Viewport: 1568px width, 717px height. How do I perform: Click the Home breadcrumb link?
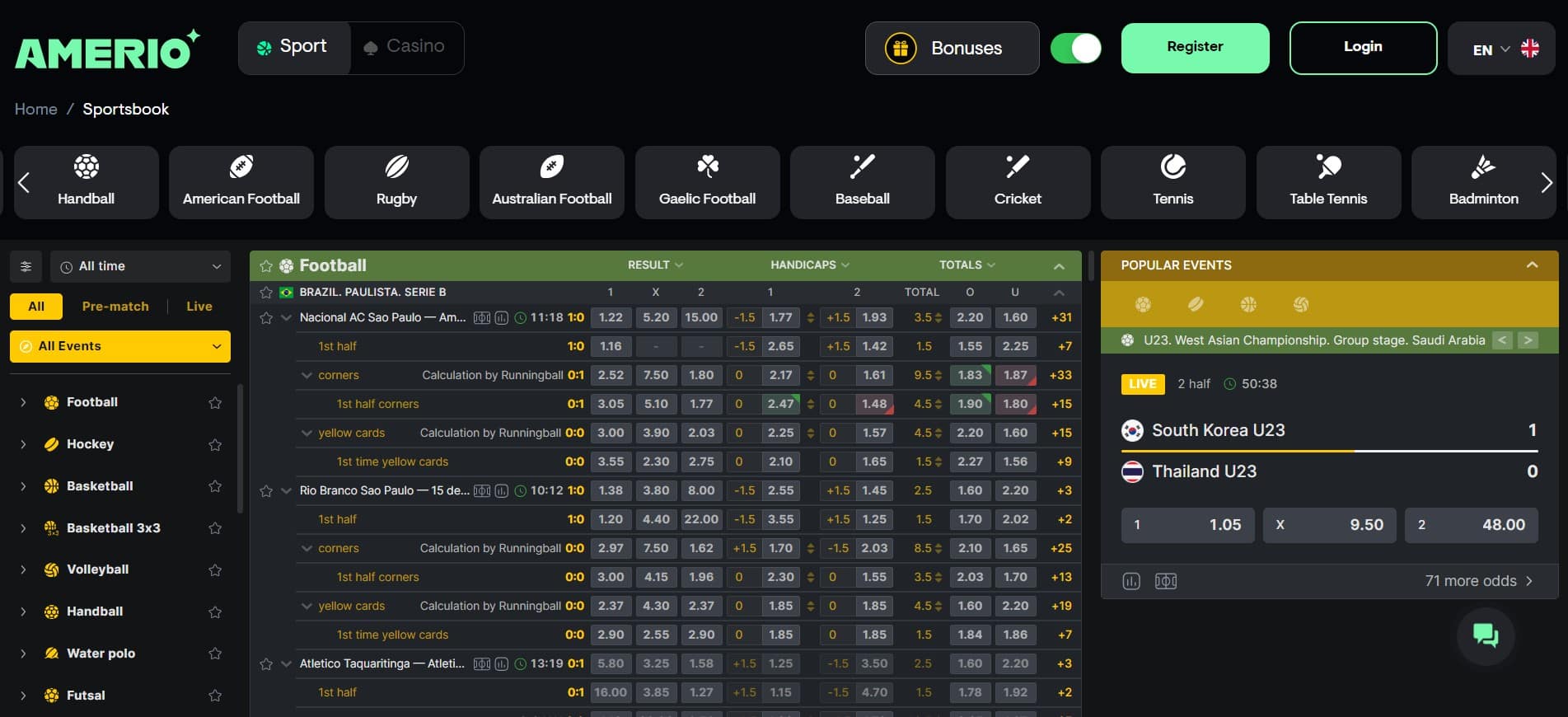pyautogui.click(x=36, y=109)
